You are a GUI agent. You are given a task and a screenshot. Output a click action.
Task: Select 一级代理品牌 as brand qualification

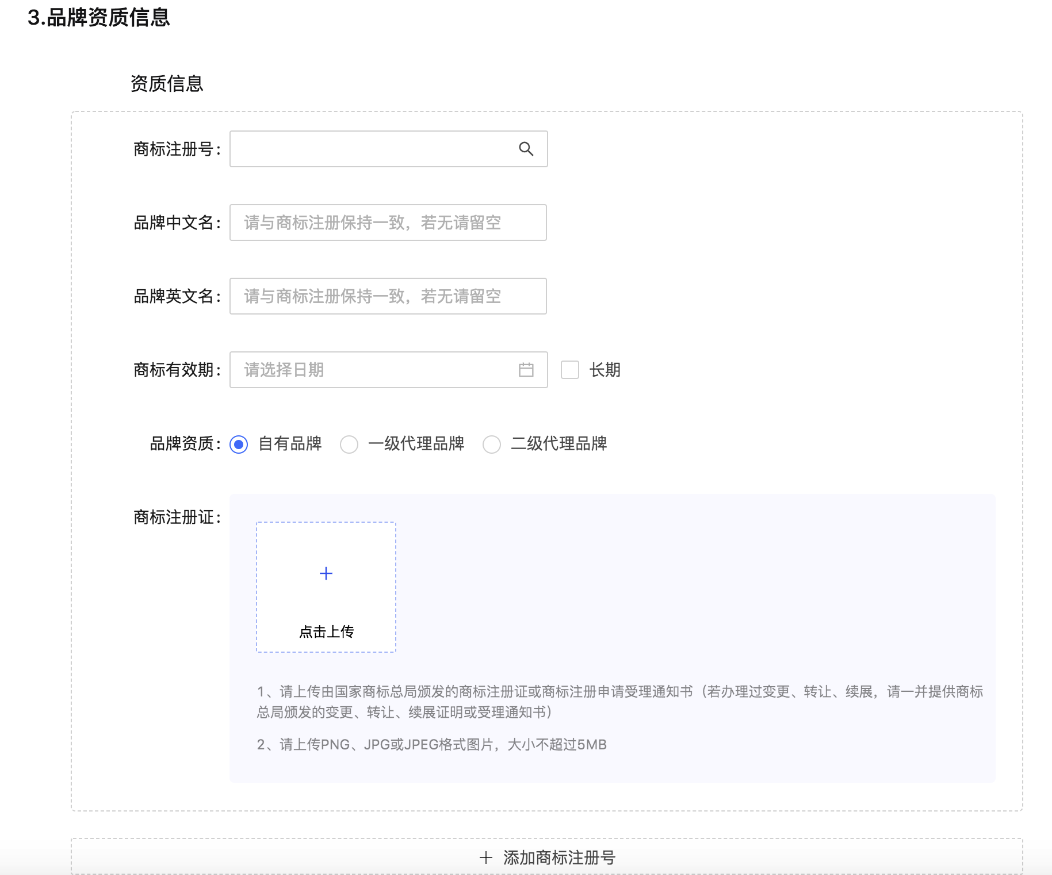pos(349,443)
